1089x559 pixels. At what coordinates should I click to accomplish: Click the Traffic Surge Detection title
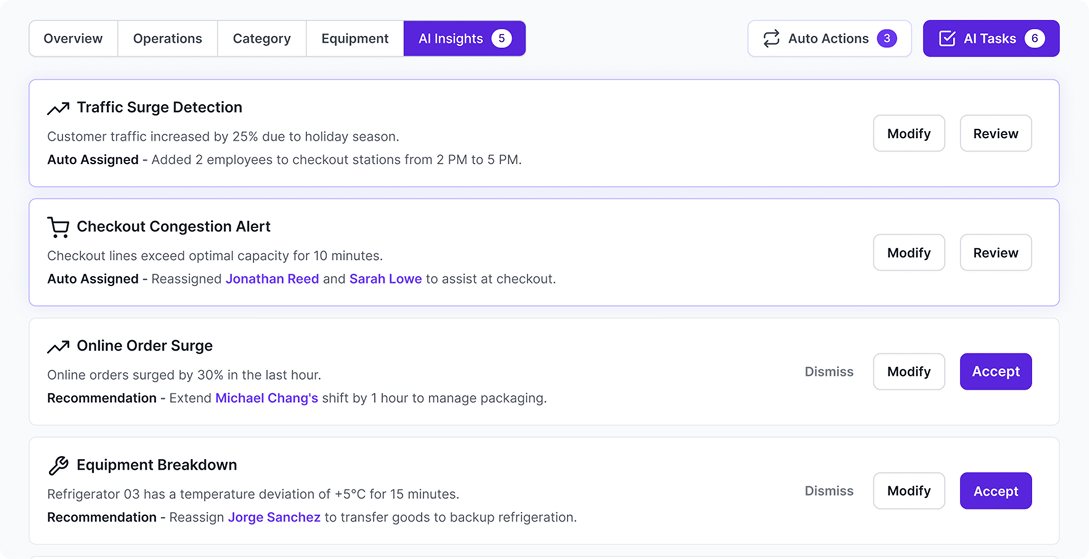click(160, 108)
